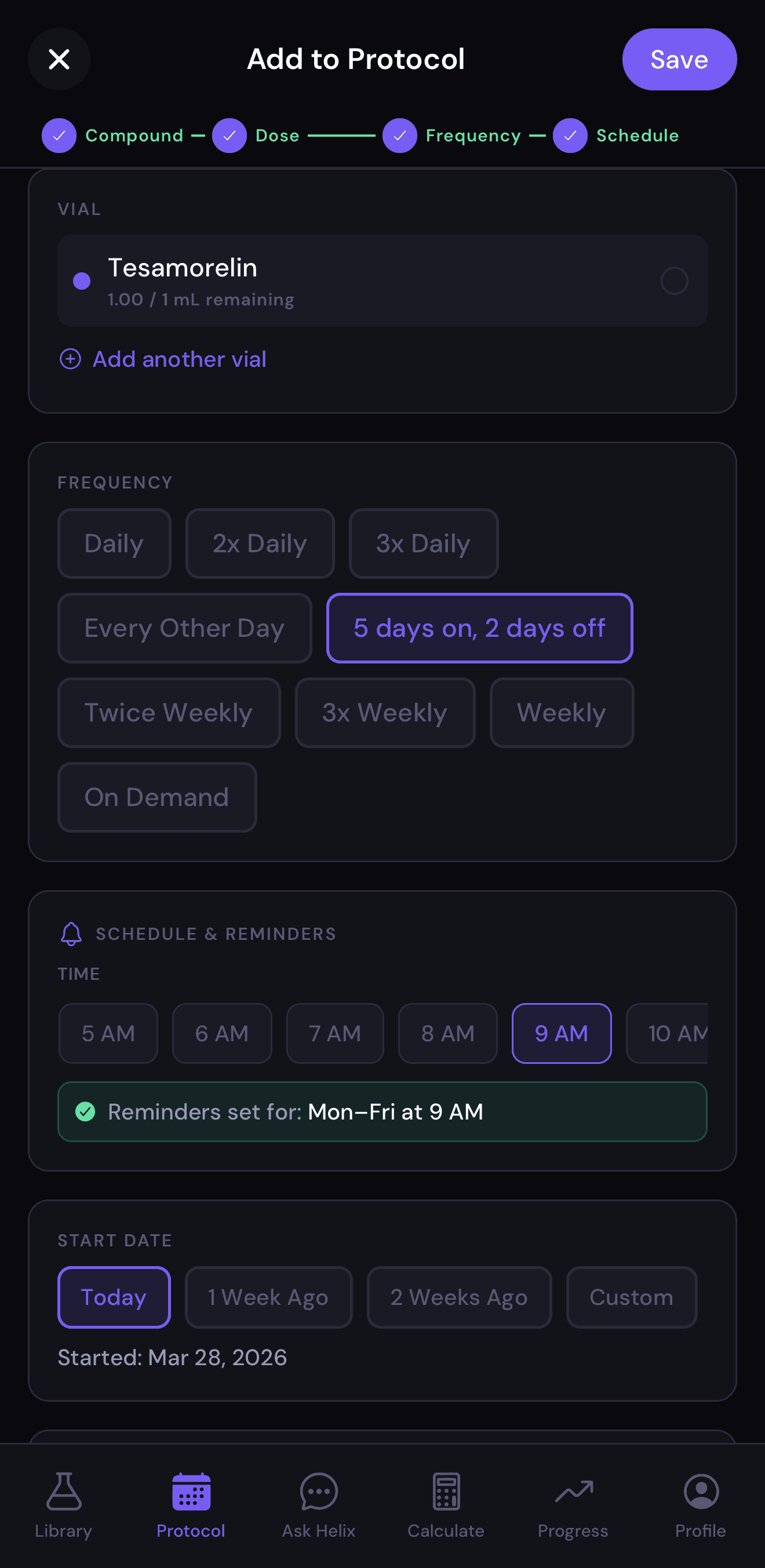The width and height of the screenshot is (765, 1568).
Task: Open the Profile person icon
Action: (x=701, y=1492)
